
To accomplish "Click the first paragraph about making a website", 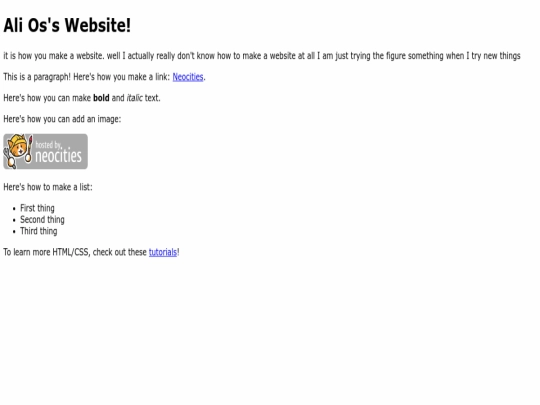I will [x=262, y=56].
